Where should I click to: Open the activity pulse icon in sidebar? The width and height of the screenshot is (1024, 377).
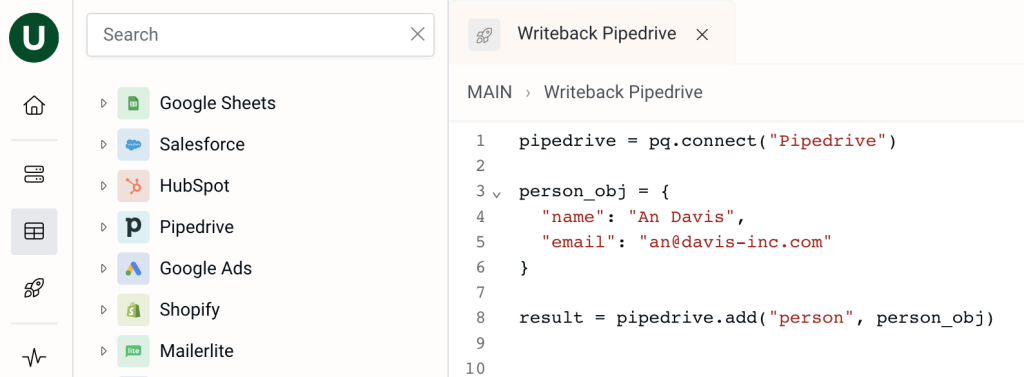(x=34, y=357)
